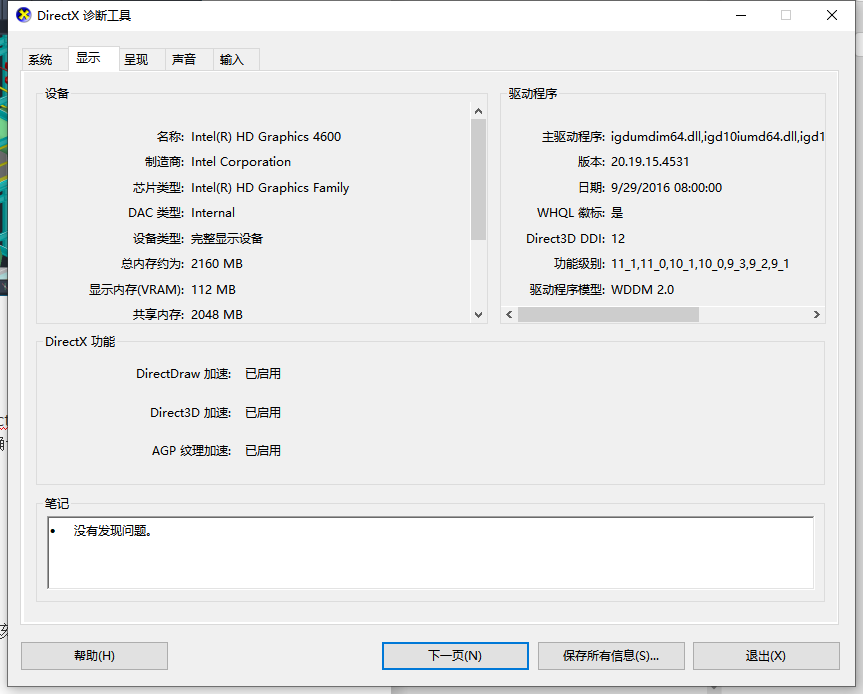The width and height of the screenshot is (863, 694).
Task: Click the 退出(X) button
Action: [766, 655]
